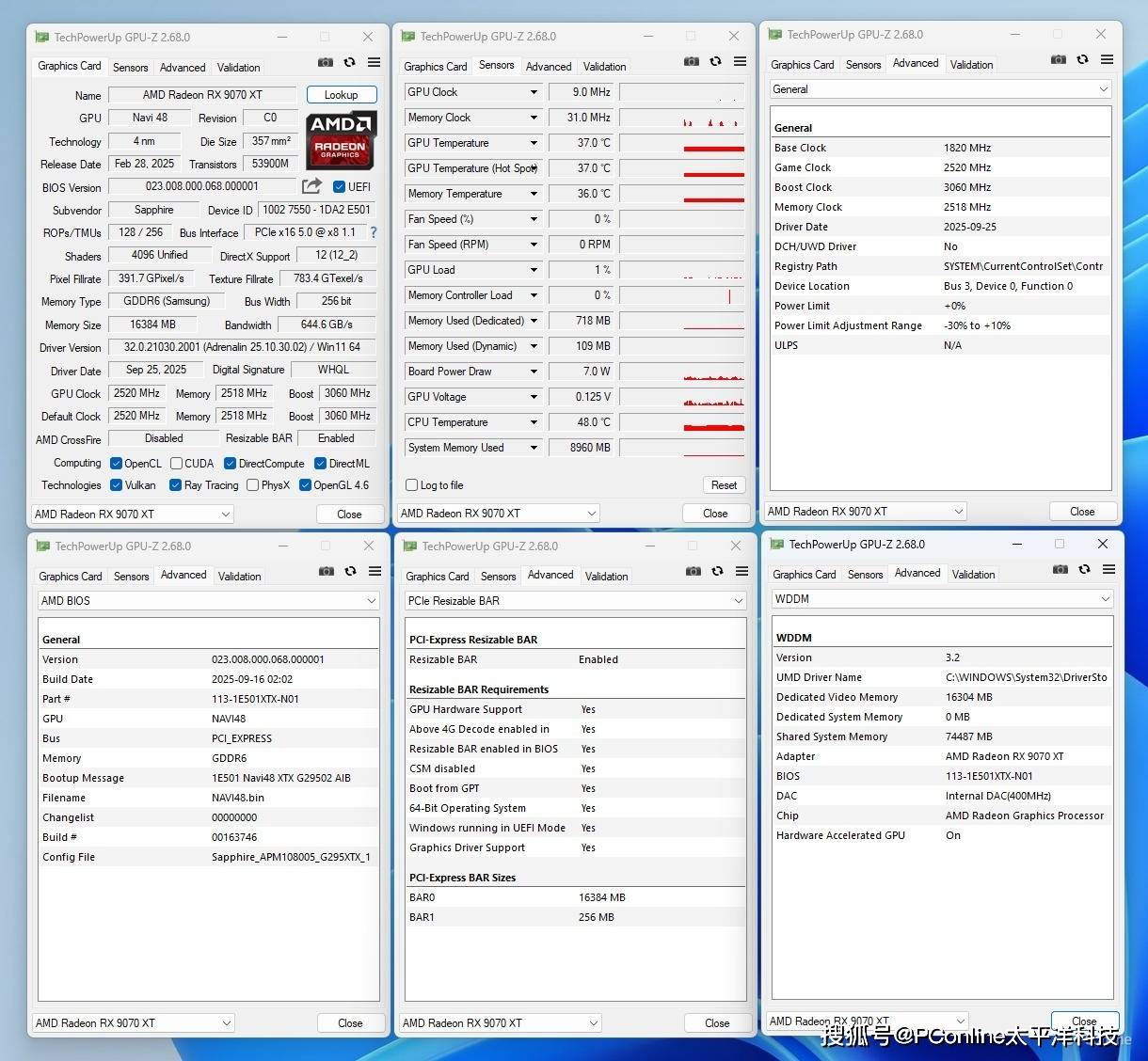The height and width of the screenshot is (1061, 1148).
Task: Toggle the Ray Tracing checkbox
Action: [176, 485]
